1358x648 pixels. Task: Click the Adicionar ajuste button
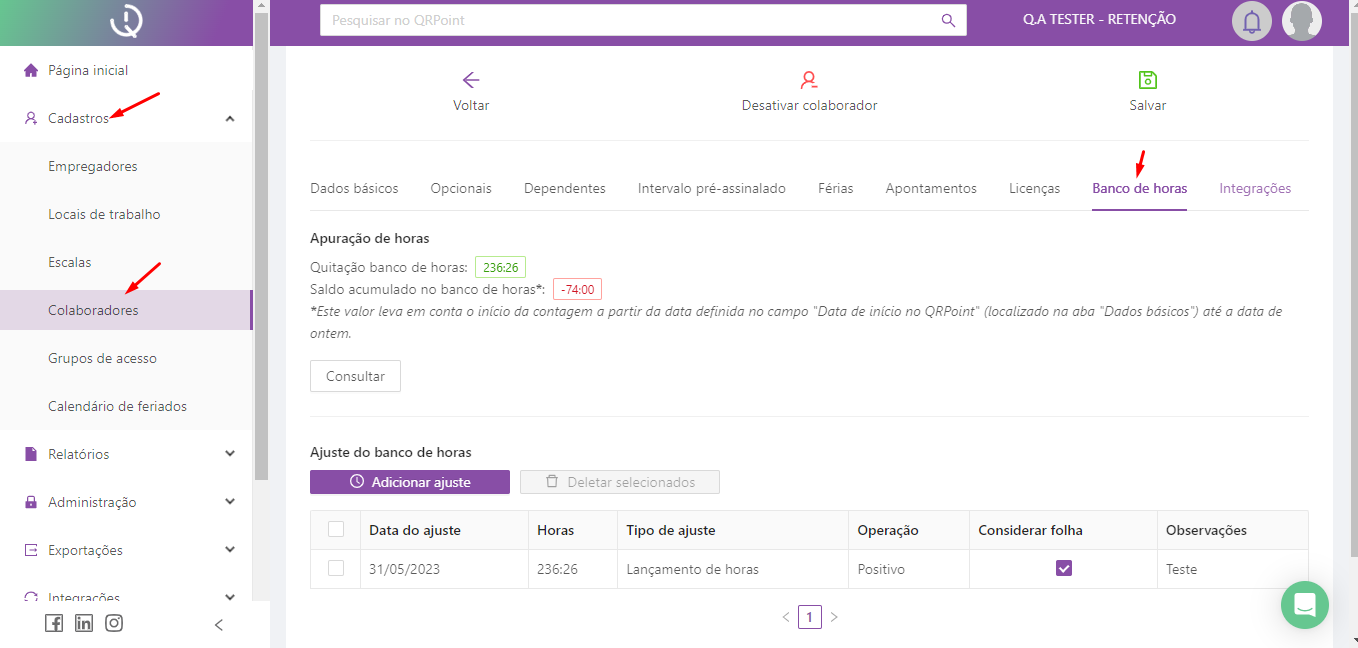coord(410,482)
